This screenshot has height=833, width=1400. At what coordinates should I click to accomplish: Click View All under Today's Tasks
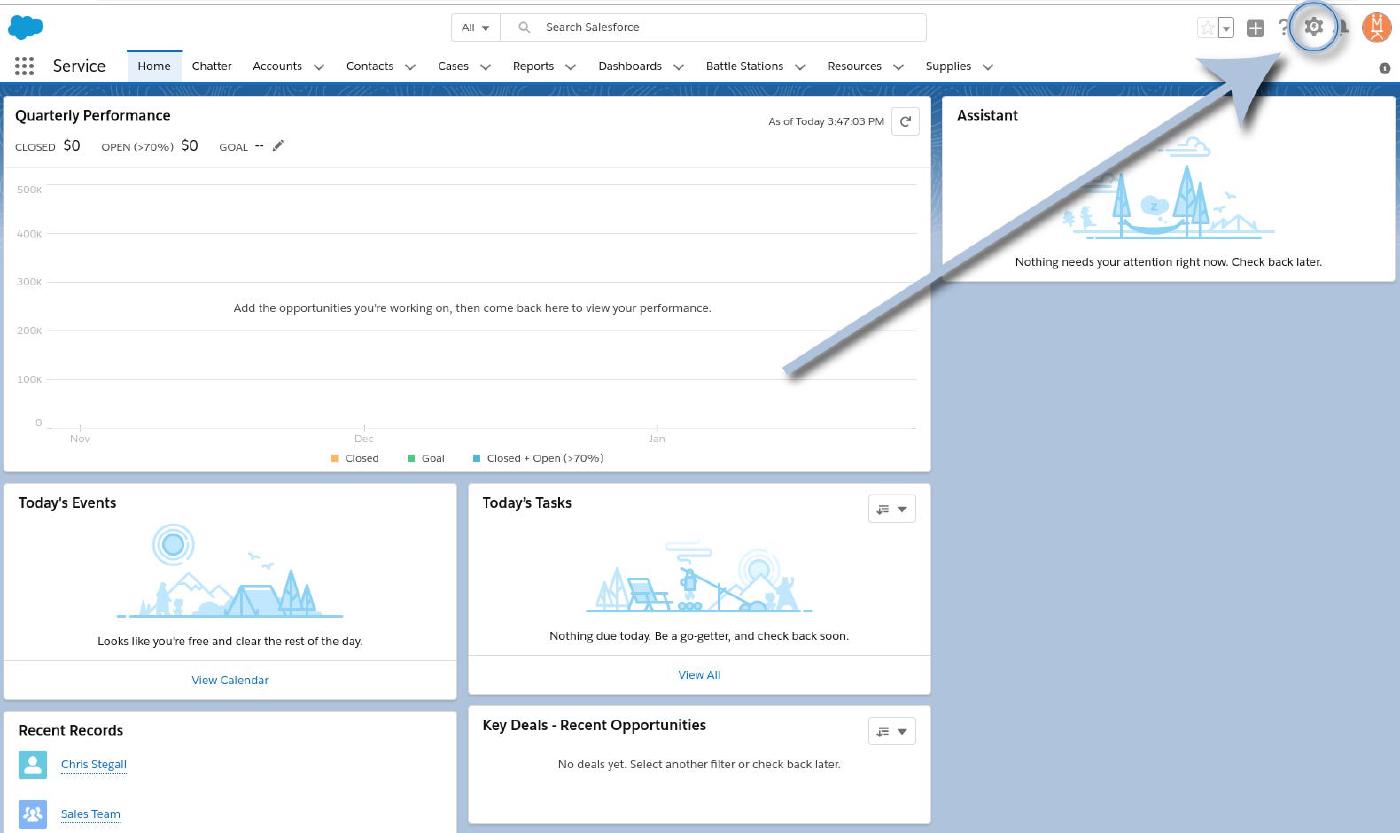click(x=699, y=675)
